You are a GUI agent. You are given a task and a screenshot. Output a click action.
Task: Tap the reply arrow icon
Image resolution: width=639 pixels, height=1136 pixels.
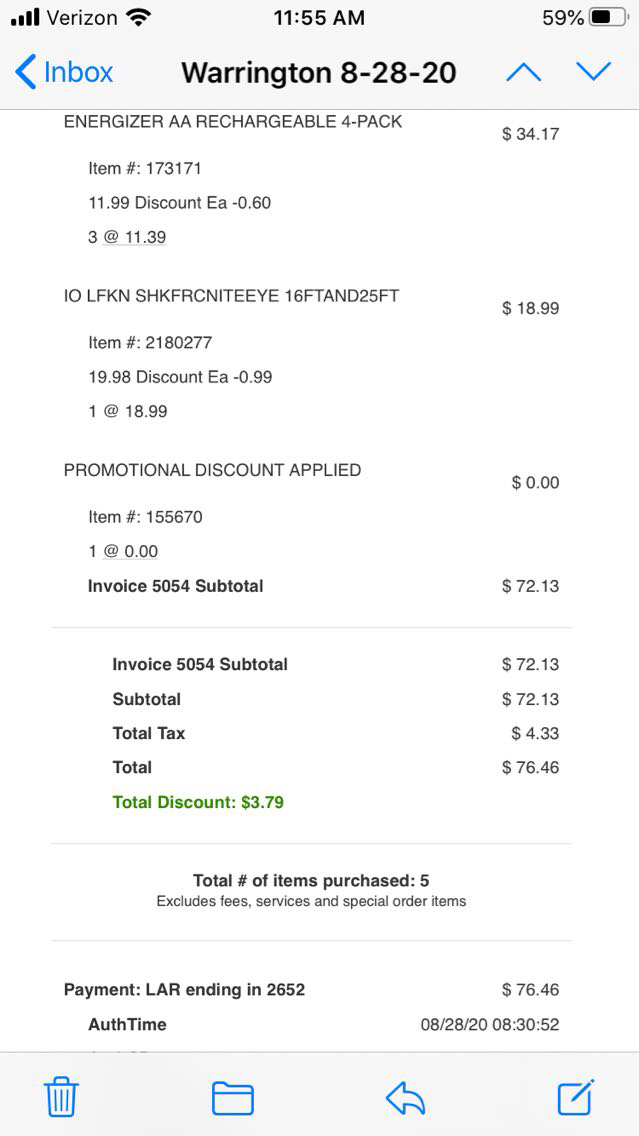click(x=405, y=1098)
